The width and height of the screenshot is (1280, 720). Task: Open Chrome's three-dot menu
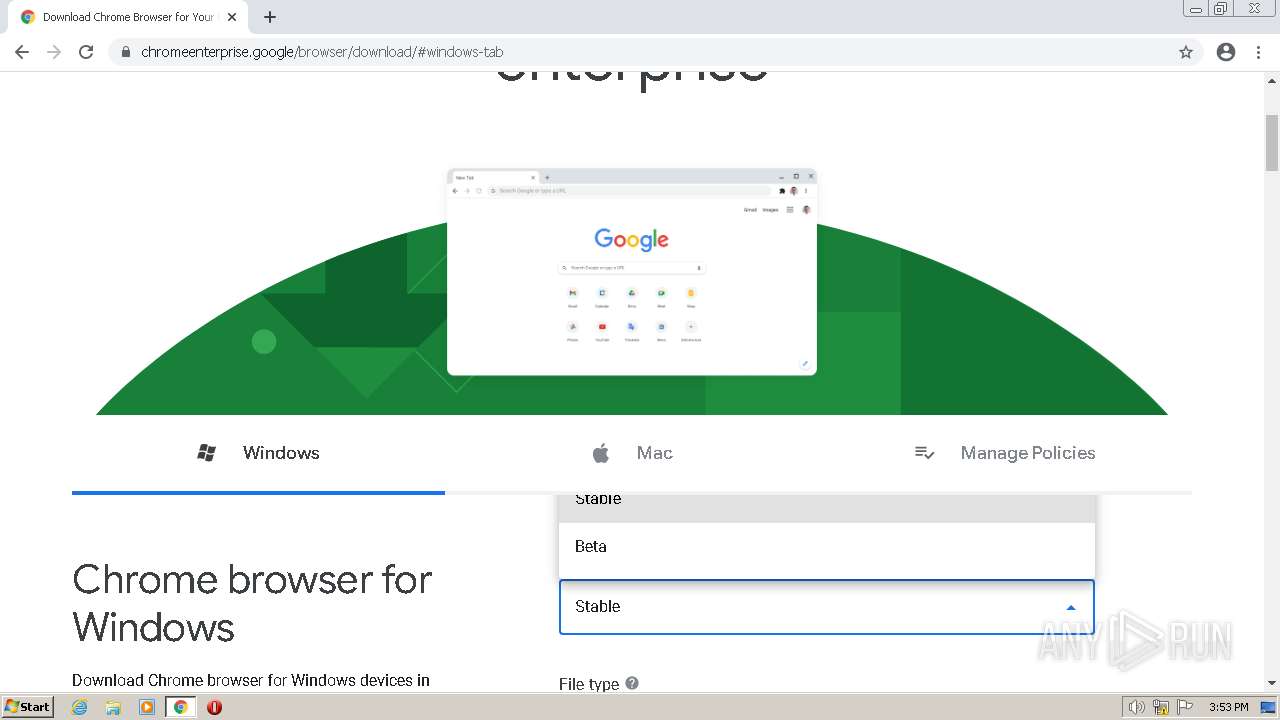(1258, 52)
